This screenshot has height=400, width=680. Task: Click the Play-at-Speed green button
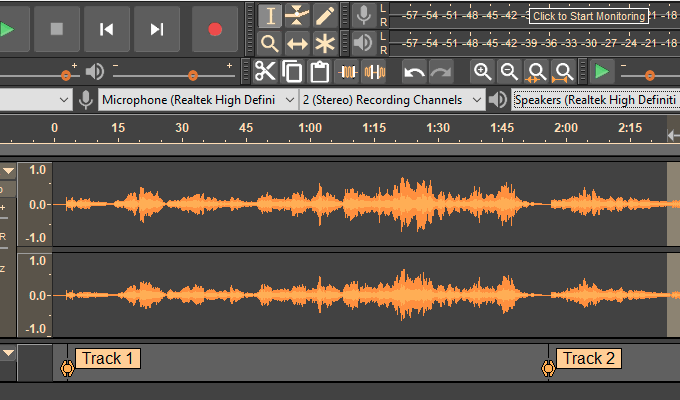click(601, 72)
